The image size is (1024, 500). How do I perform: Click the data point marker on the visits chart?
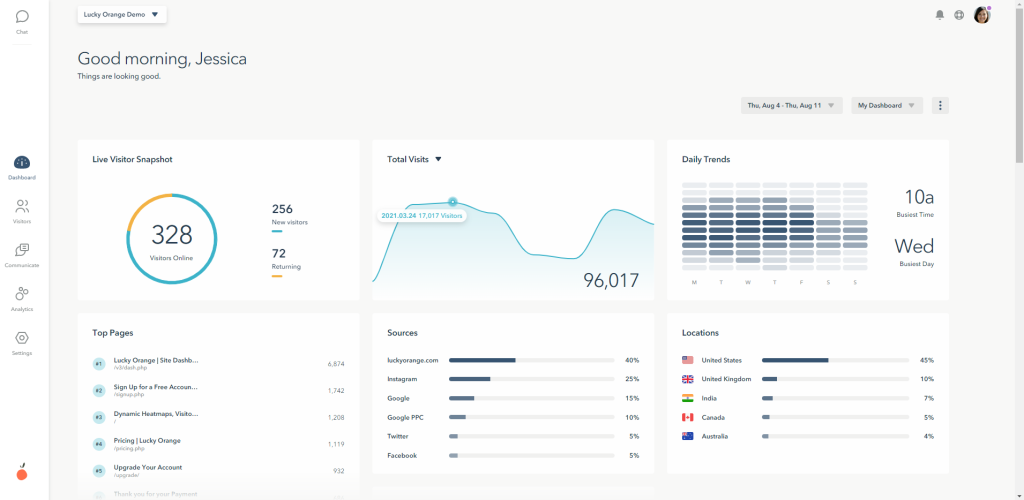point(453,202)
